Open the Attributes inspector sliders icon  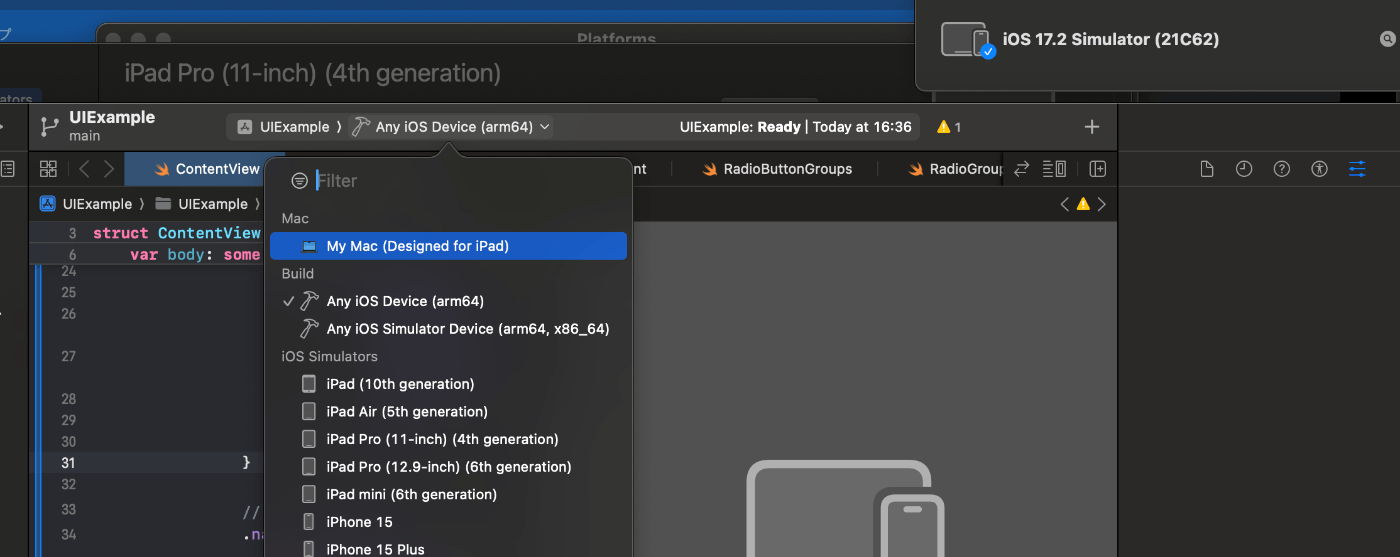[1357, 169]
